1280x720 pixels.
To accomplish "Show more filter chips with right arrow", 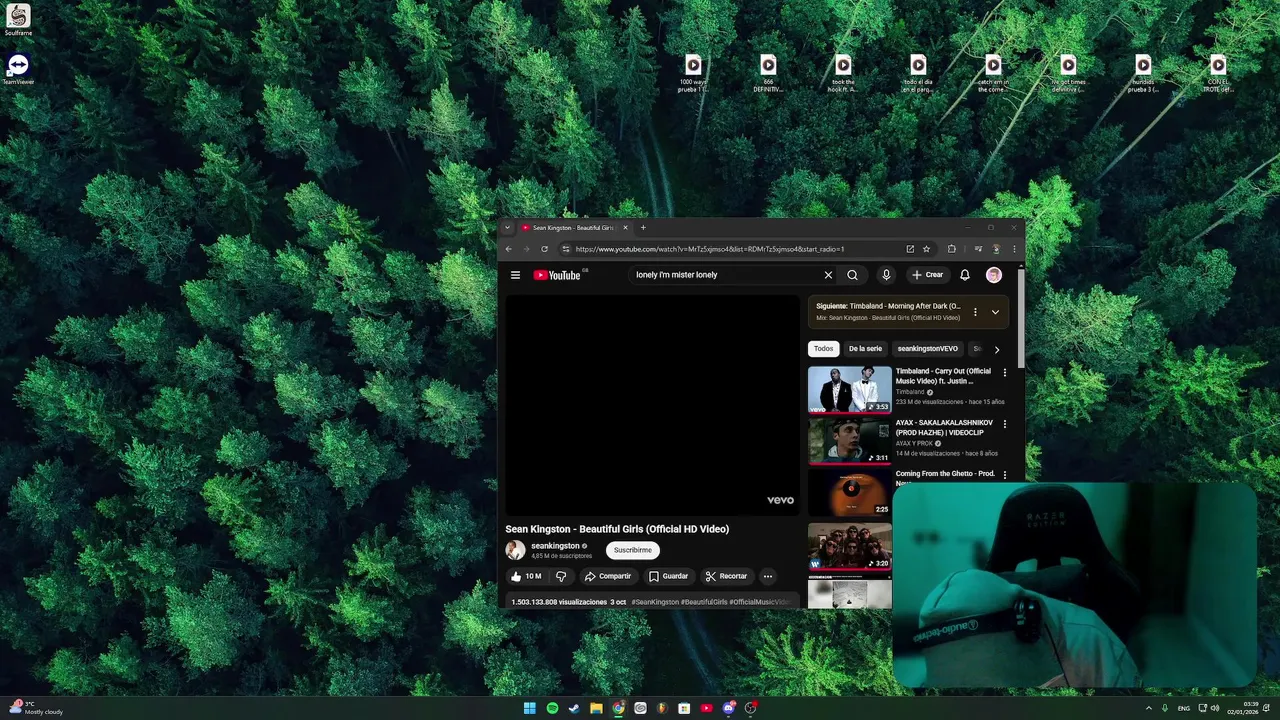I will coord(996,349).
